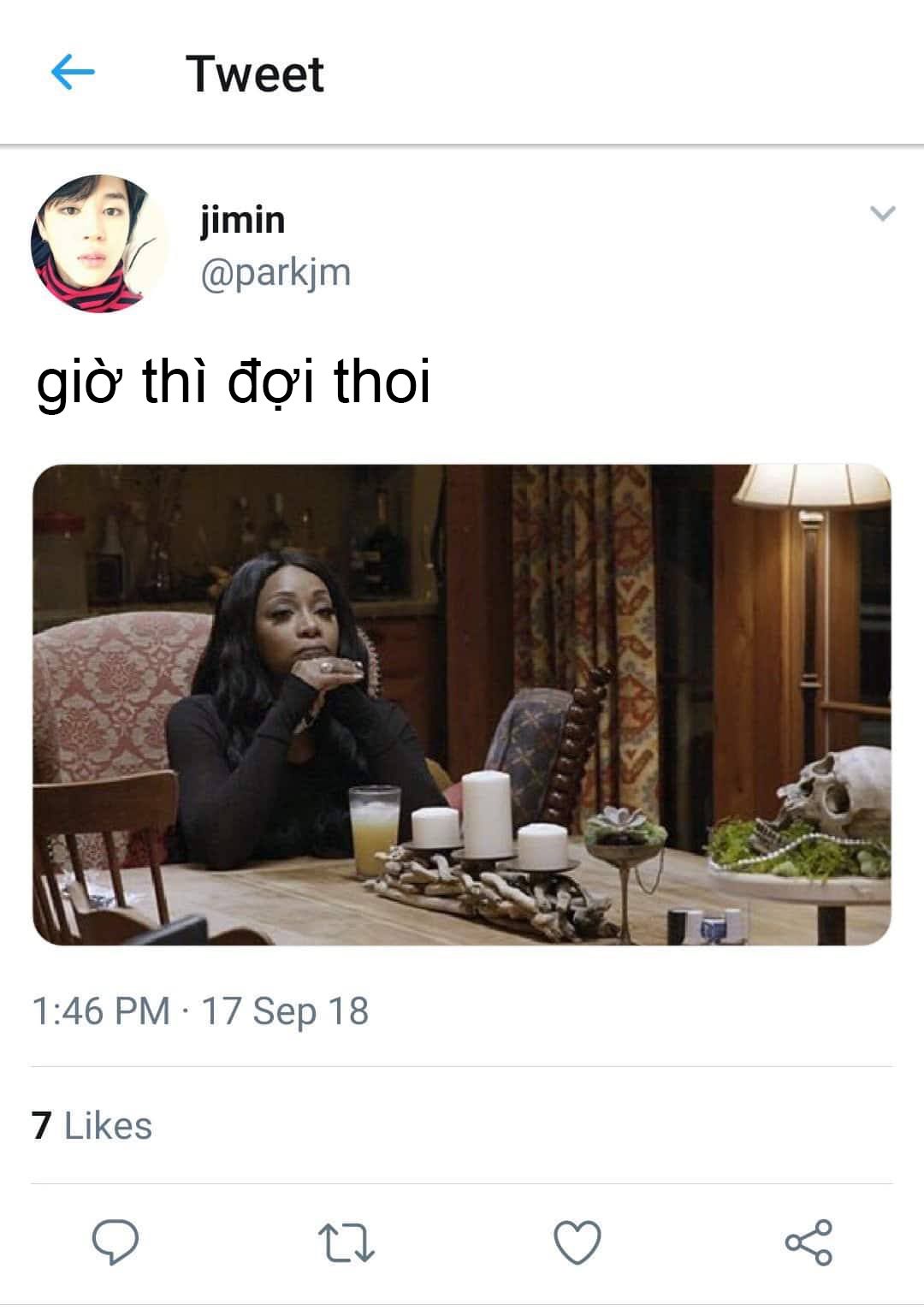Open jimin's profile picture

coord(99,244)
